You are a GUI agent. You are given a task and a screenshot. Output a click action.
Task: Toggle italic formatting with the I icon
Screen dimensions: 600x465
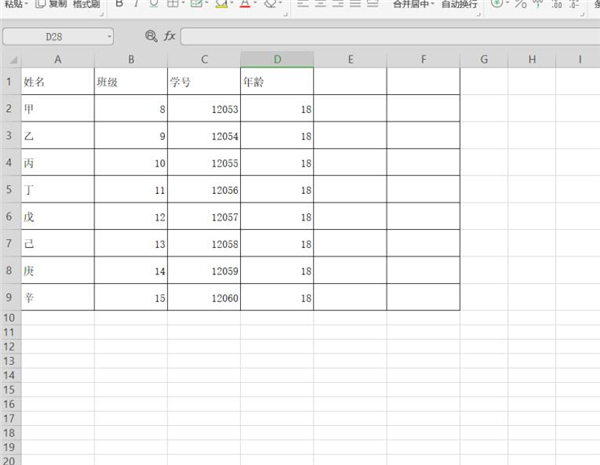(136, 3)
